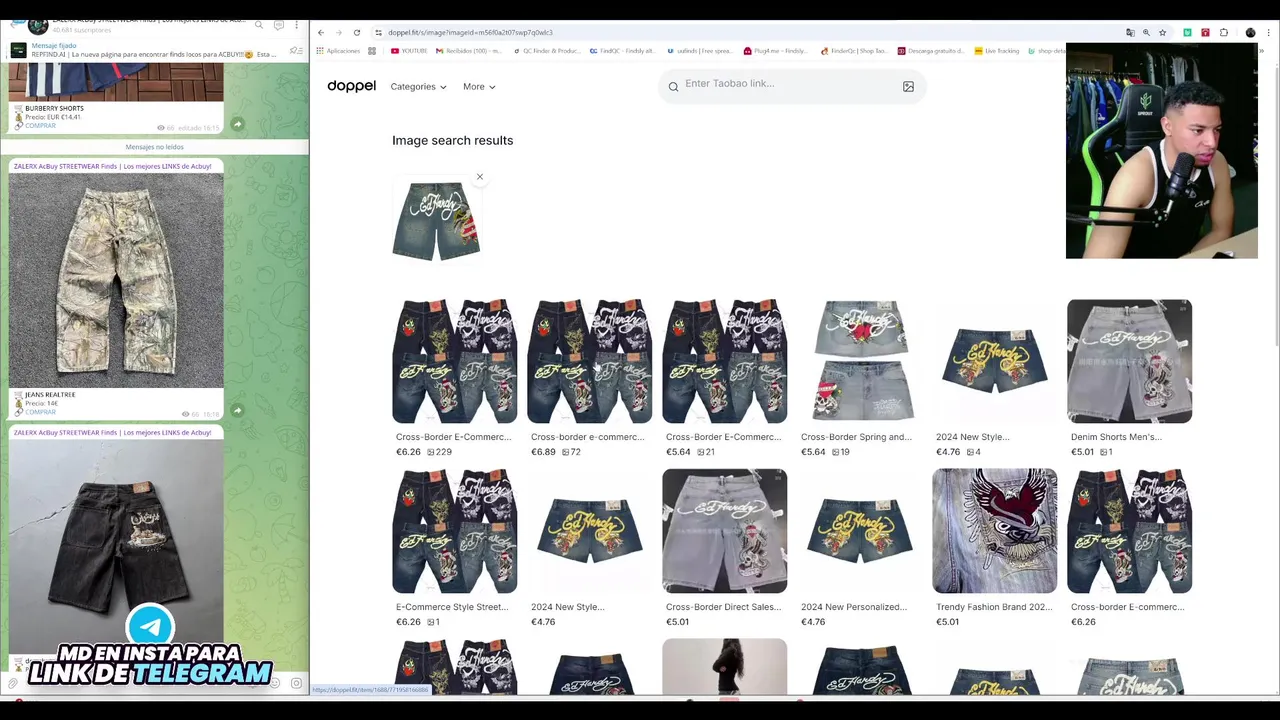
Task: Open image upload search icon in the doppel search box
Action: tap(908, 87)
